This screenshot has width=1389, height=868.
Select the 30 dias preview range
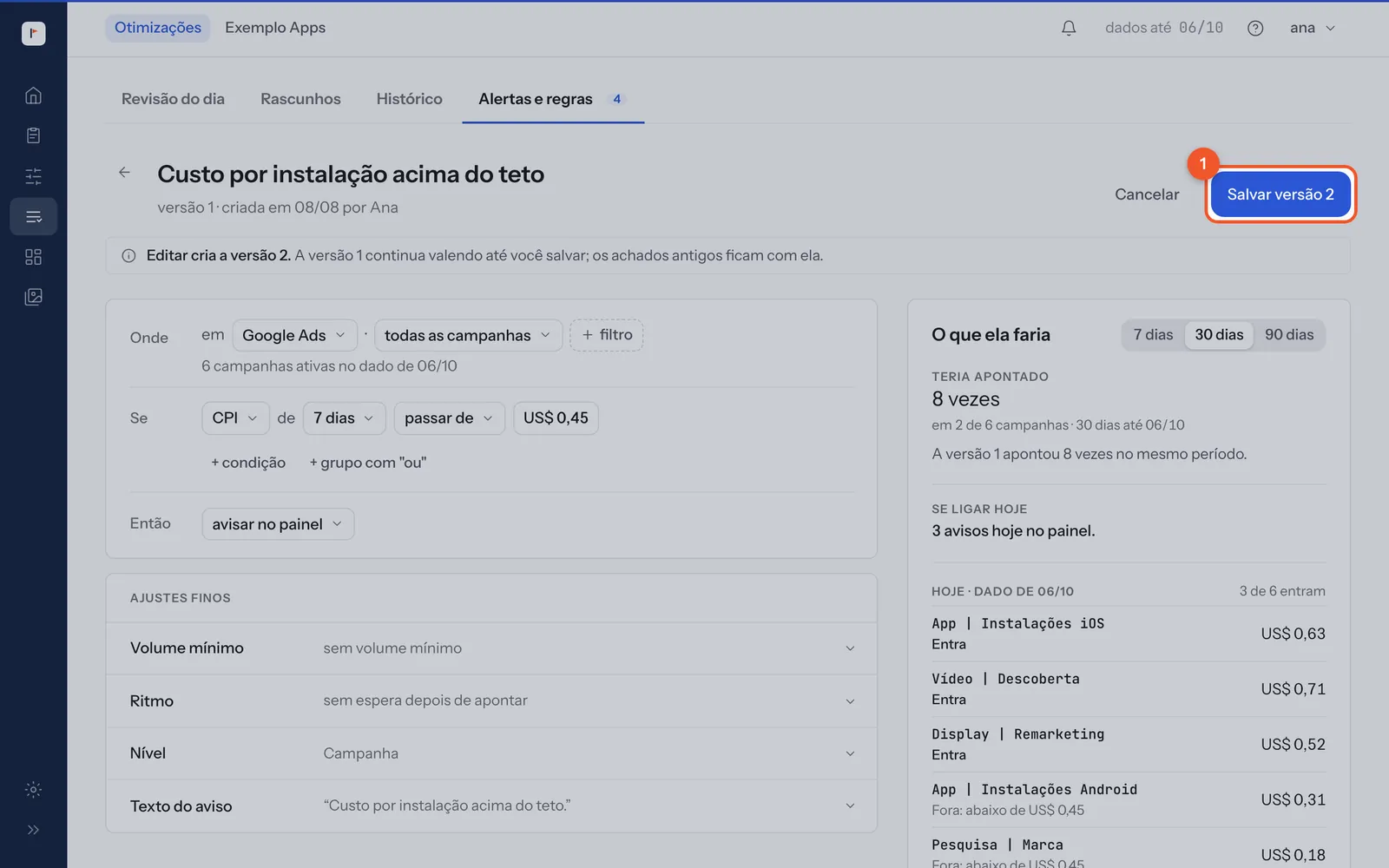(x=1219, y=335)
